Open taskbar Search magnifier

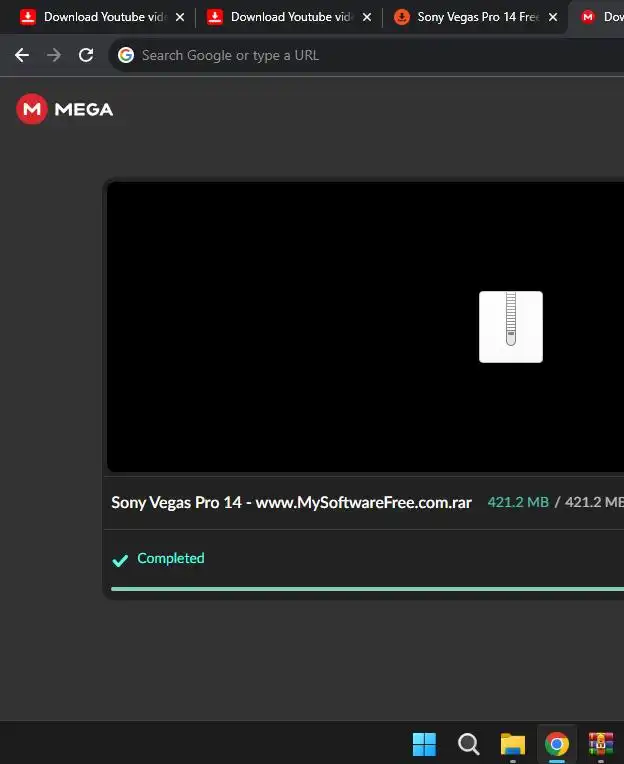[x=469, y=744]
